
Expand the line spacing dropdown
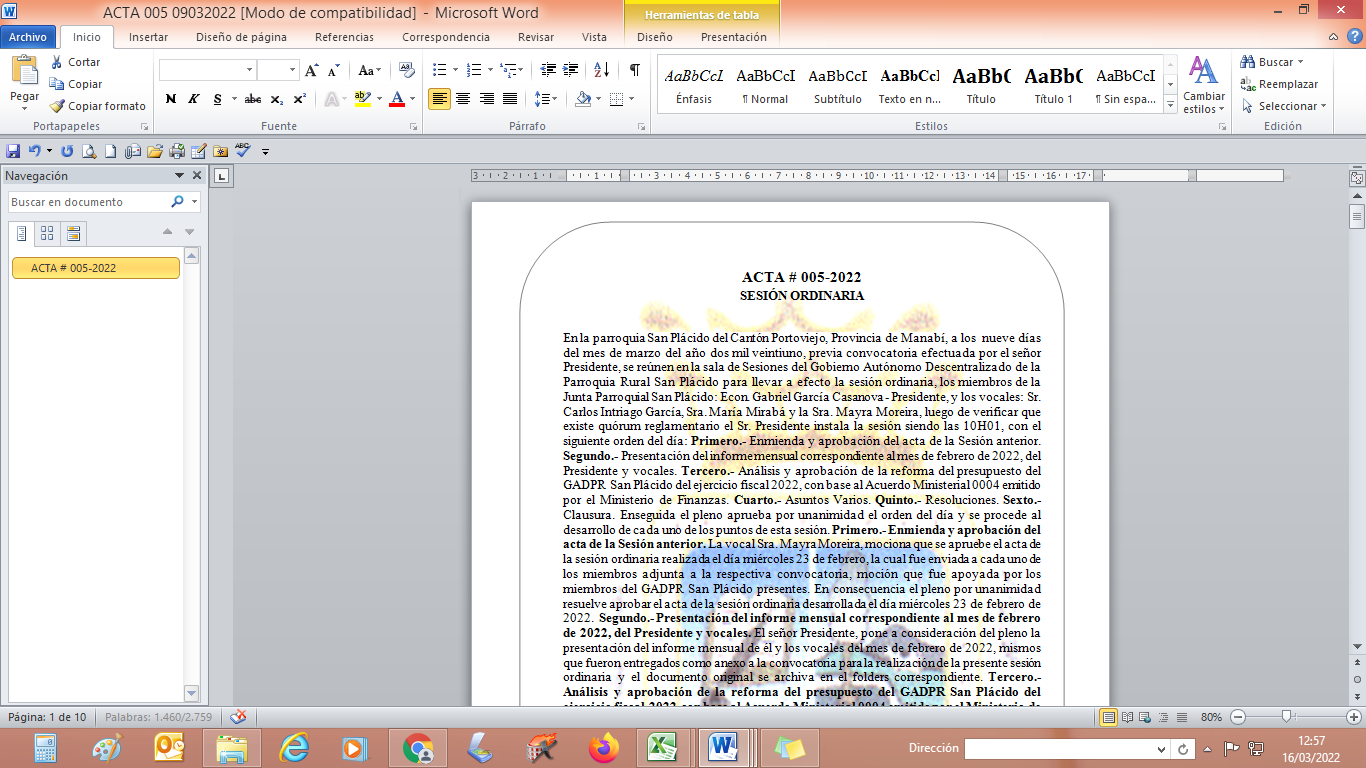[x=553, y=99]
